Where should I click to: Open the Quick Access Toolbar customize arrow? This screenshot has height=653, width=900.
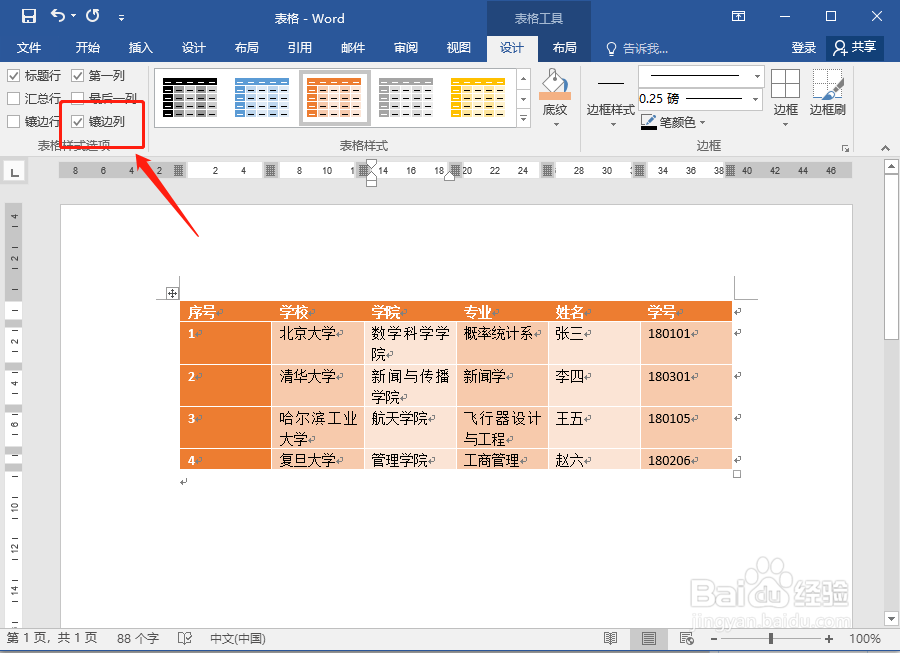coord(121,18)
